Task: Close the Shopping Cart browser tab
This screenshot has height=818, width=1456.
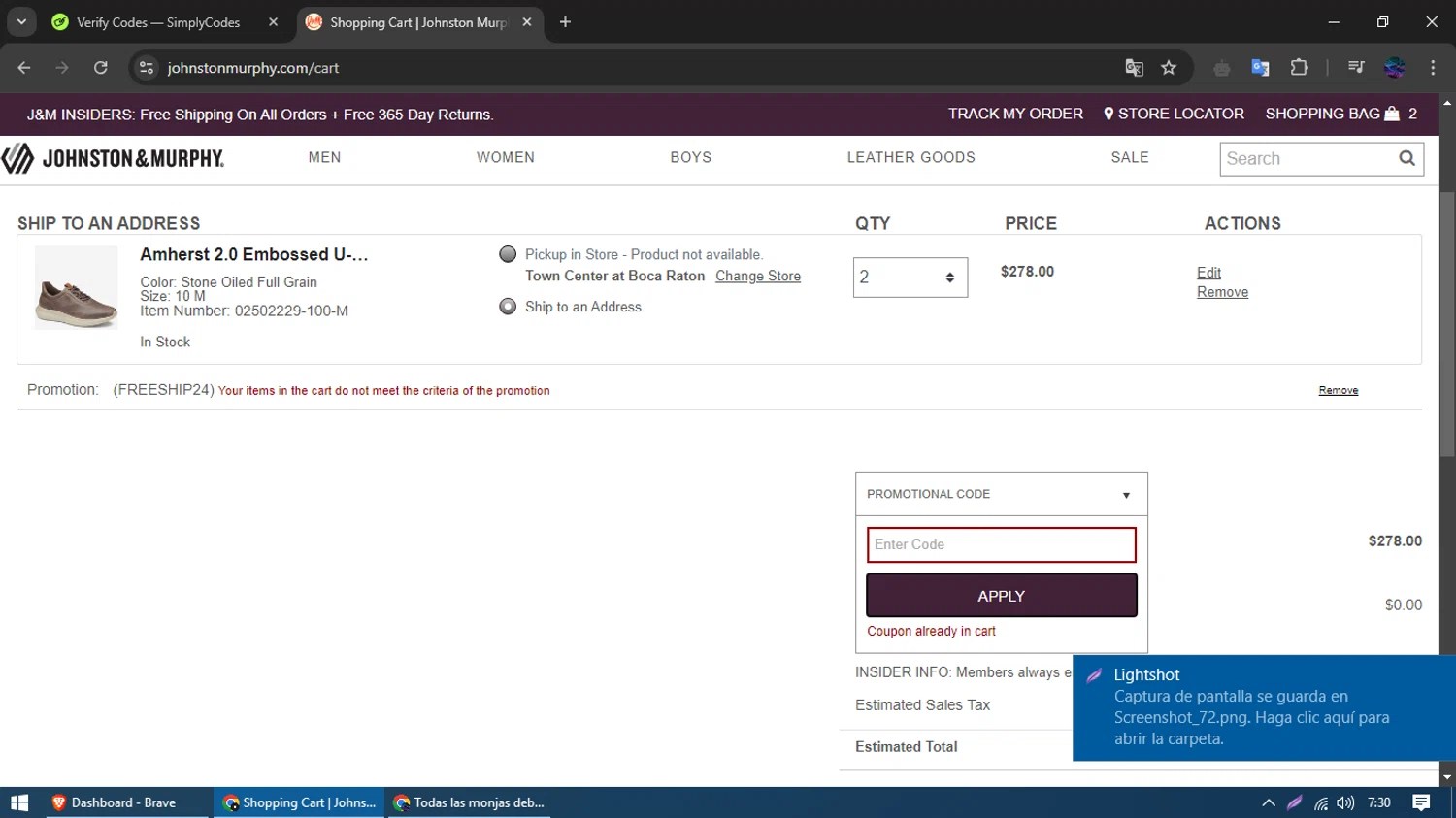Action: point(527,22)
